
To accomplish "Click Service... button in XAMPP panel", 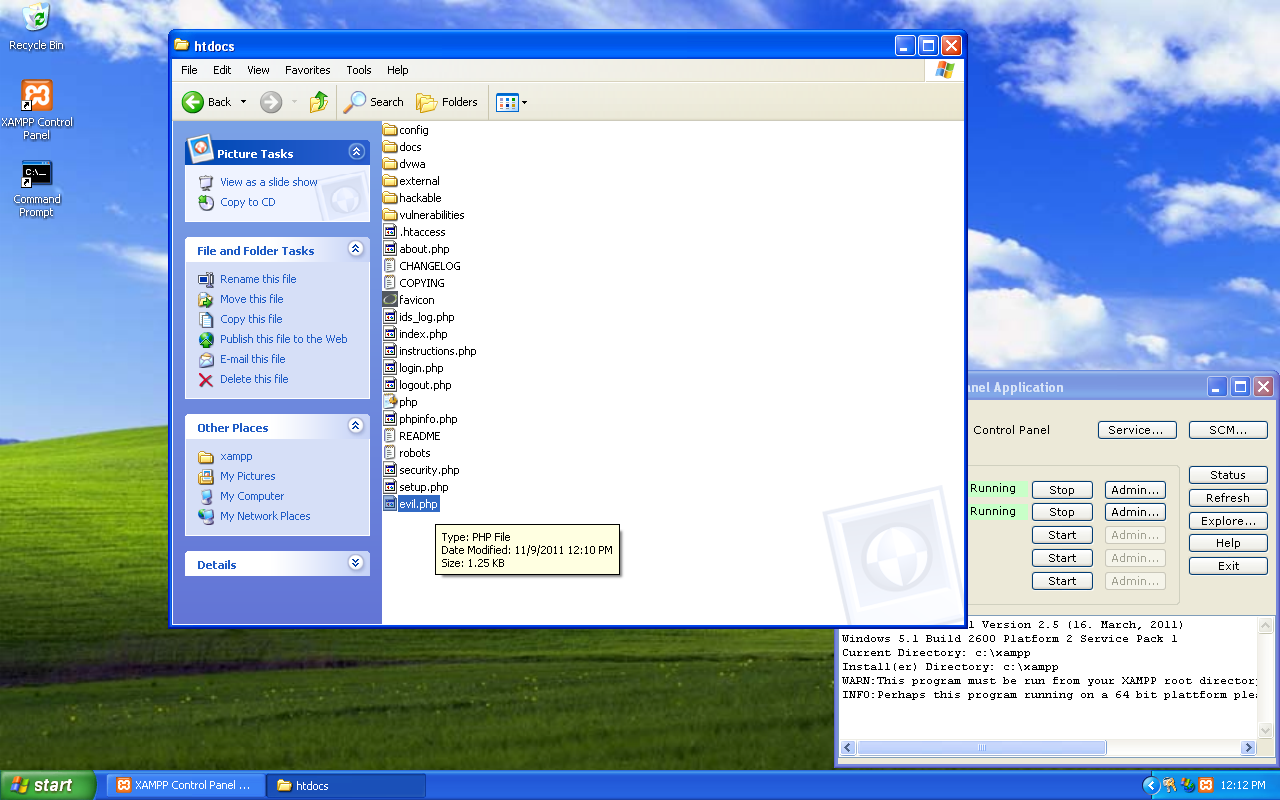I will (1136, 430).
